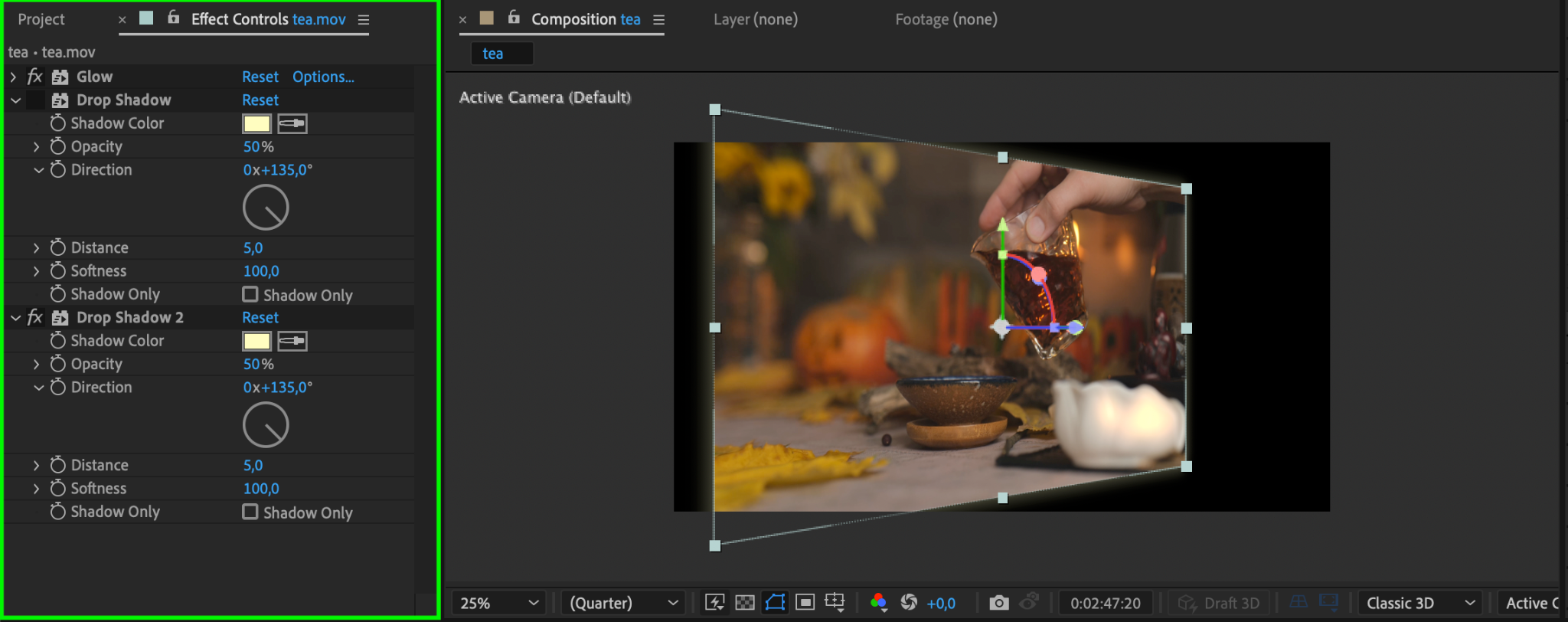
Task: Open Glow effect Options link
Action: pyautogui.click(x=323, y=77)
